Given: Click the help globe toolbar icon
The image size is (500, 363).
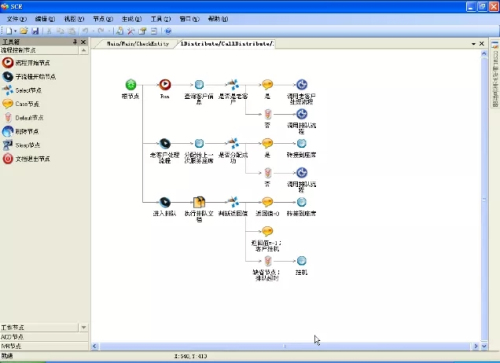Looking at the screenshot, I should point(168,31).
